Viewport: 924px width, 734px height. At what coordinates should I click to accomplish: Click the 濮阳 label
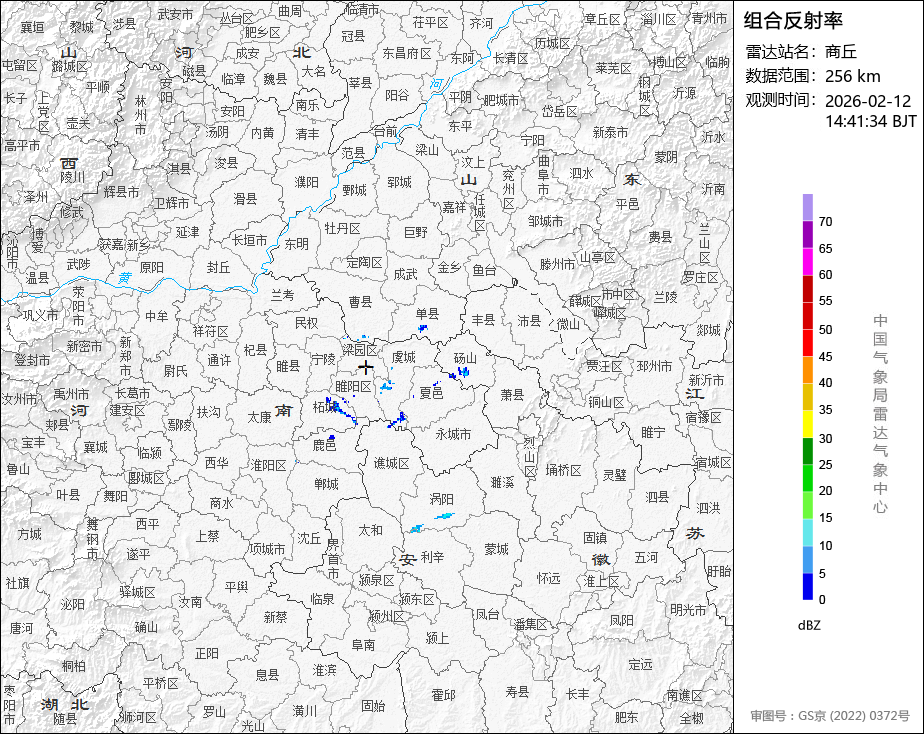pos(306,182)
